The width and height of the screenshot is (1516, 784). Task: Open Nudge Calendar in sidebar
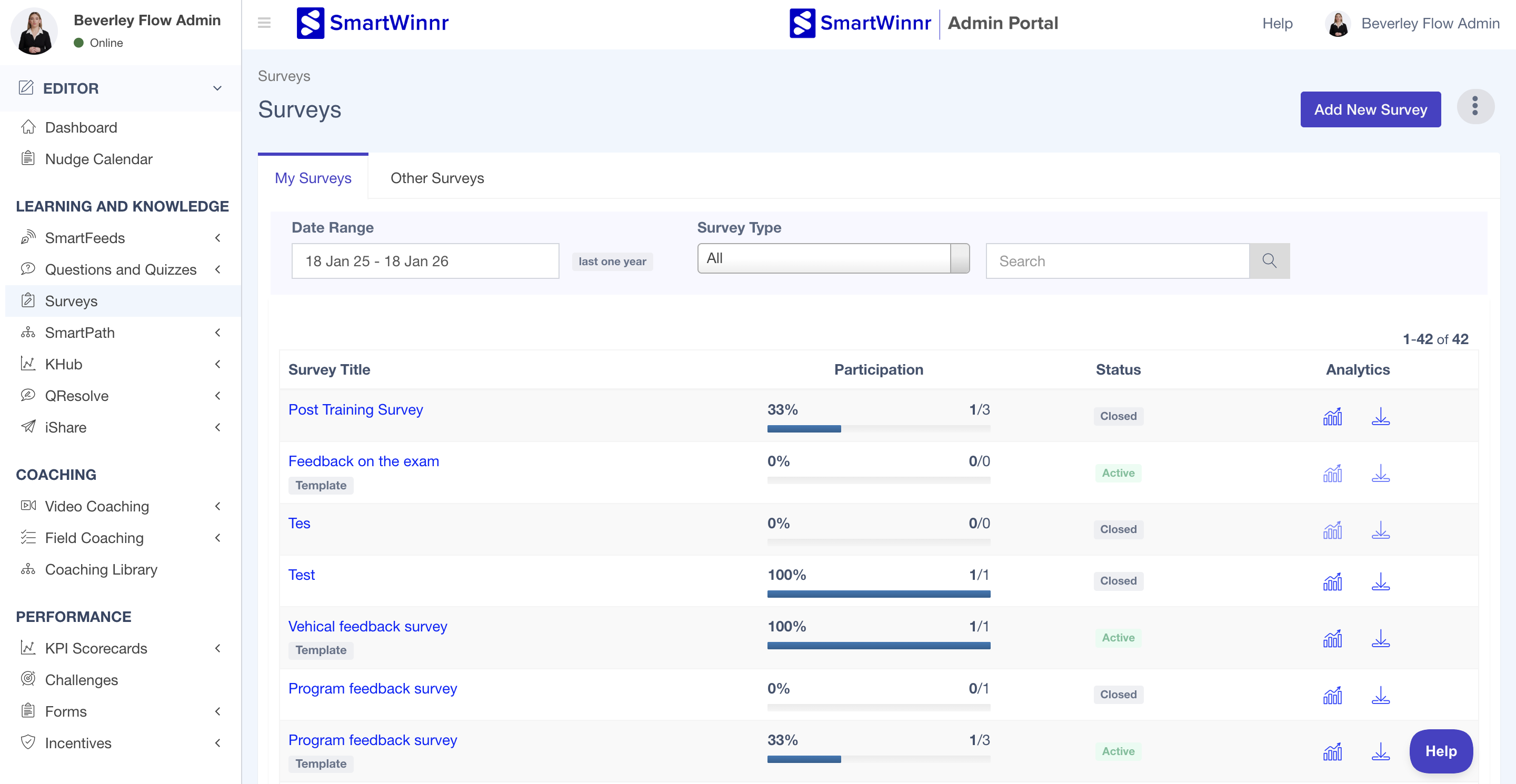point(98,159)
